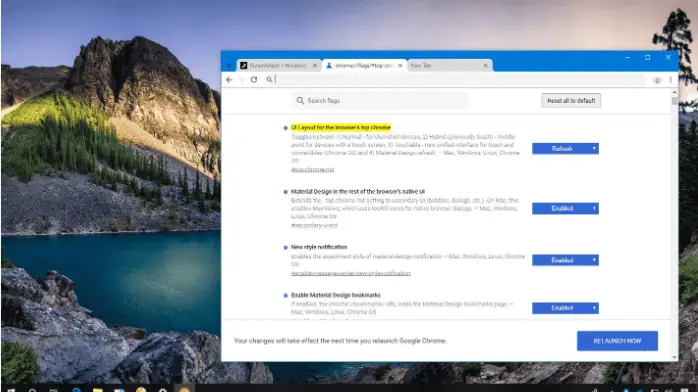
Task: Reload the page with the refresh icon
Action: pyautogui.click(x=254, y=80)
